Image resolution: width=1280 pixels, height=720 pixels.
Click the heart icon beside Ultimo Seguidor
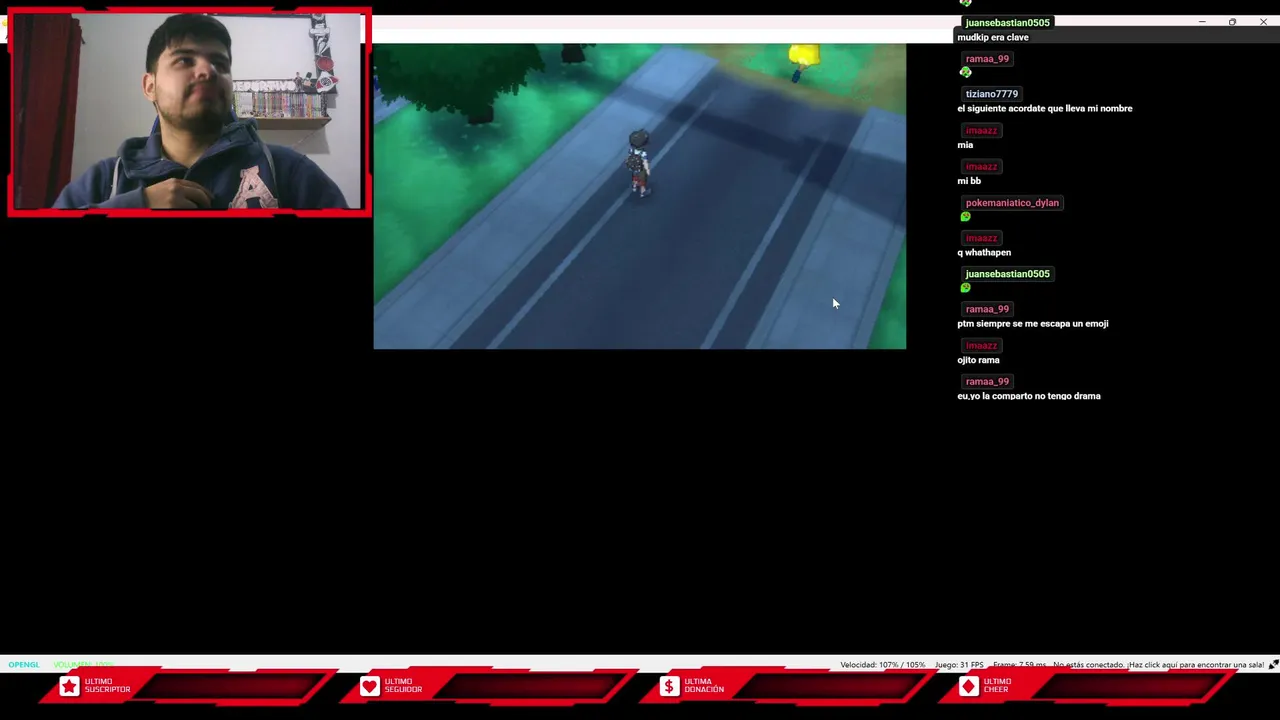370,686
